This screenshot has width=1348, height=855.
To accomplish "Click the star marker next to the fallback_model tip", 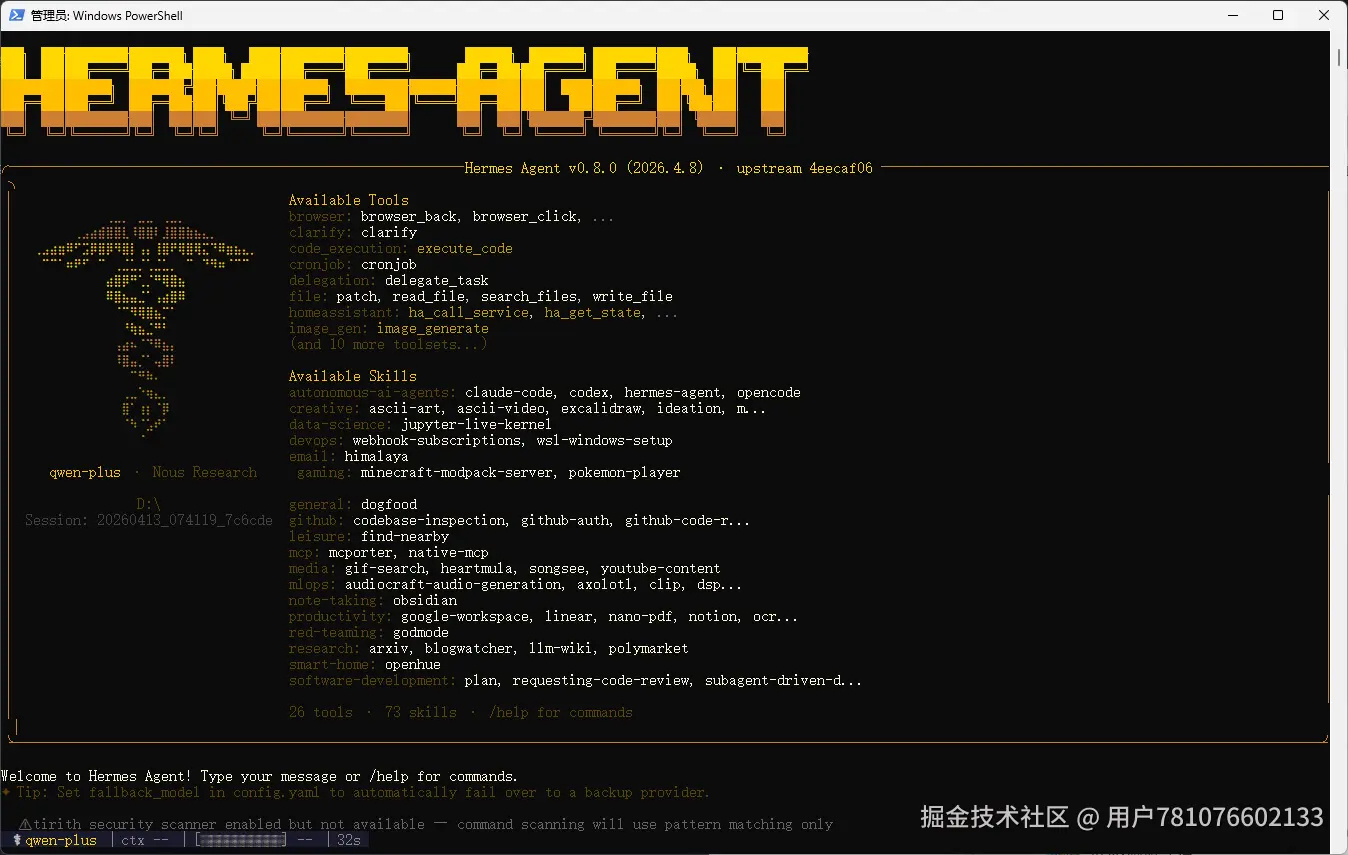I will [8, 792].
